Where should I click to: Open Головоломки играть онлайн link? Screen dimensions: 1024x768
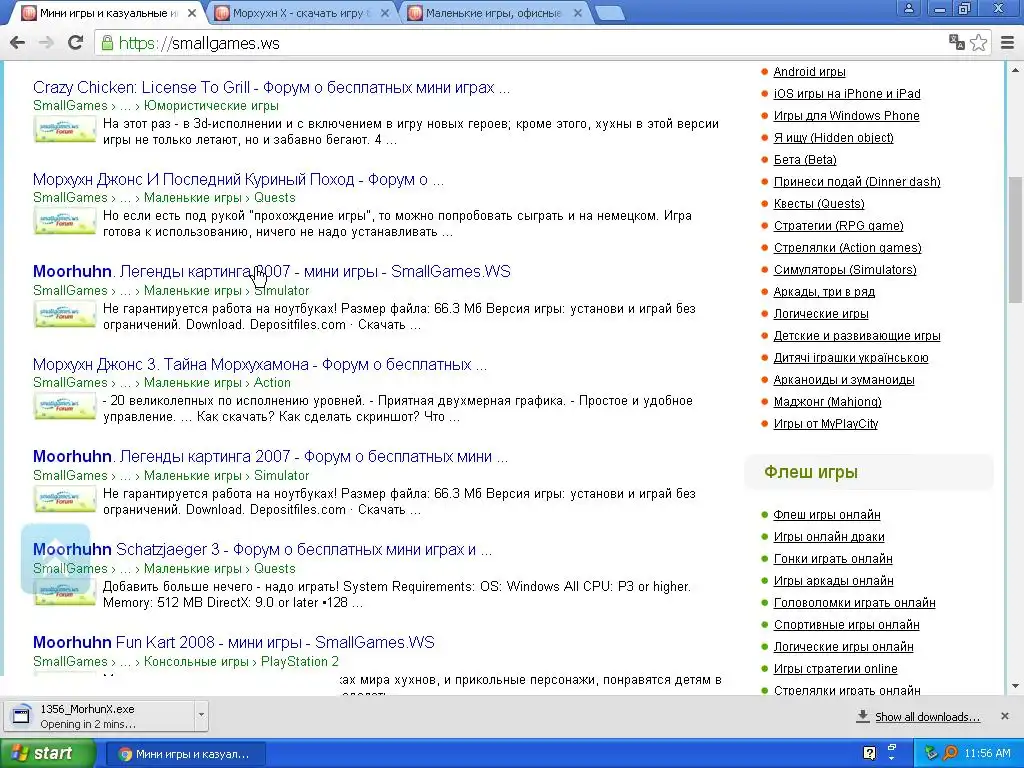(x=854, y=603)
